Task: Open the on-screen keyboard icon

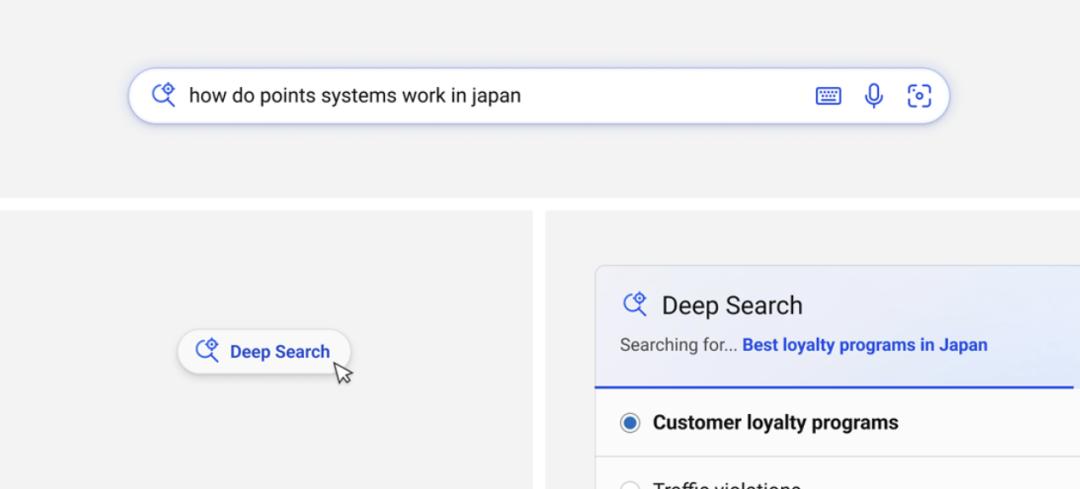Action: [828, 96]
